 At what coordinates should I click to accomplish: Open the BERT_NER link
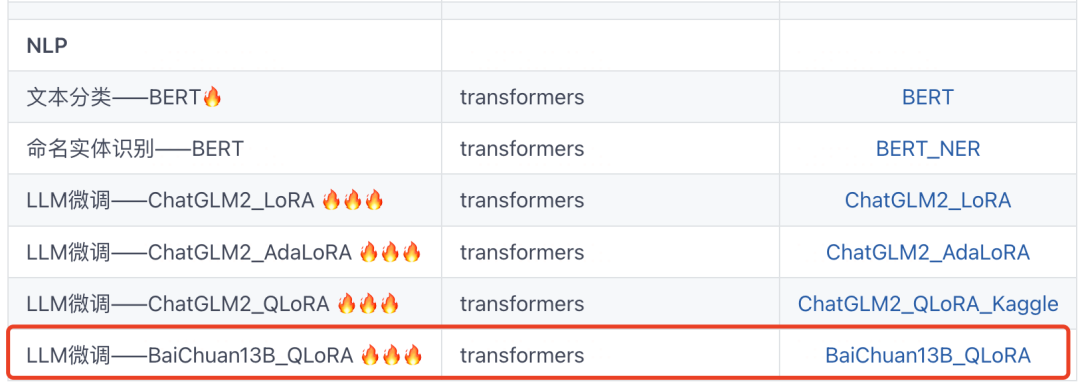pos(928,149)
